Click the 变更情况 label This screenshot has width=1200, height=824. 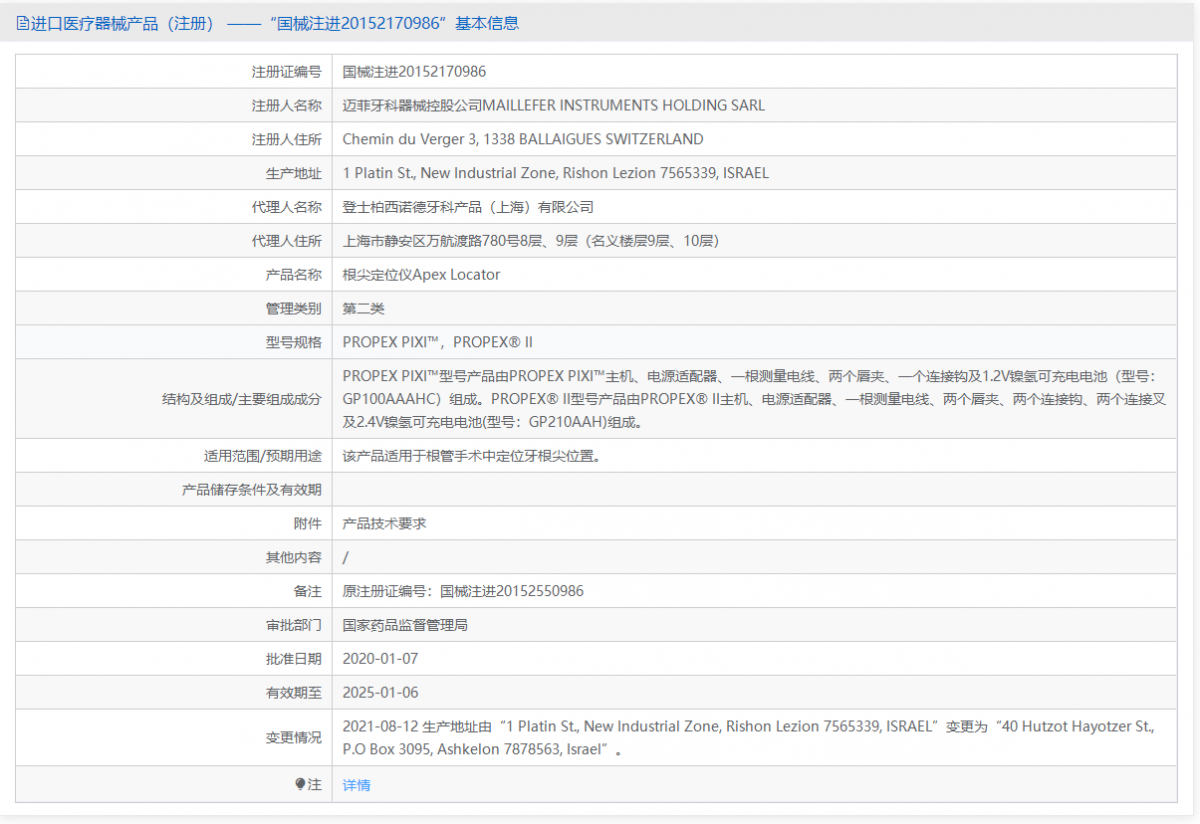click(x=294, y=738)
